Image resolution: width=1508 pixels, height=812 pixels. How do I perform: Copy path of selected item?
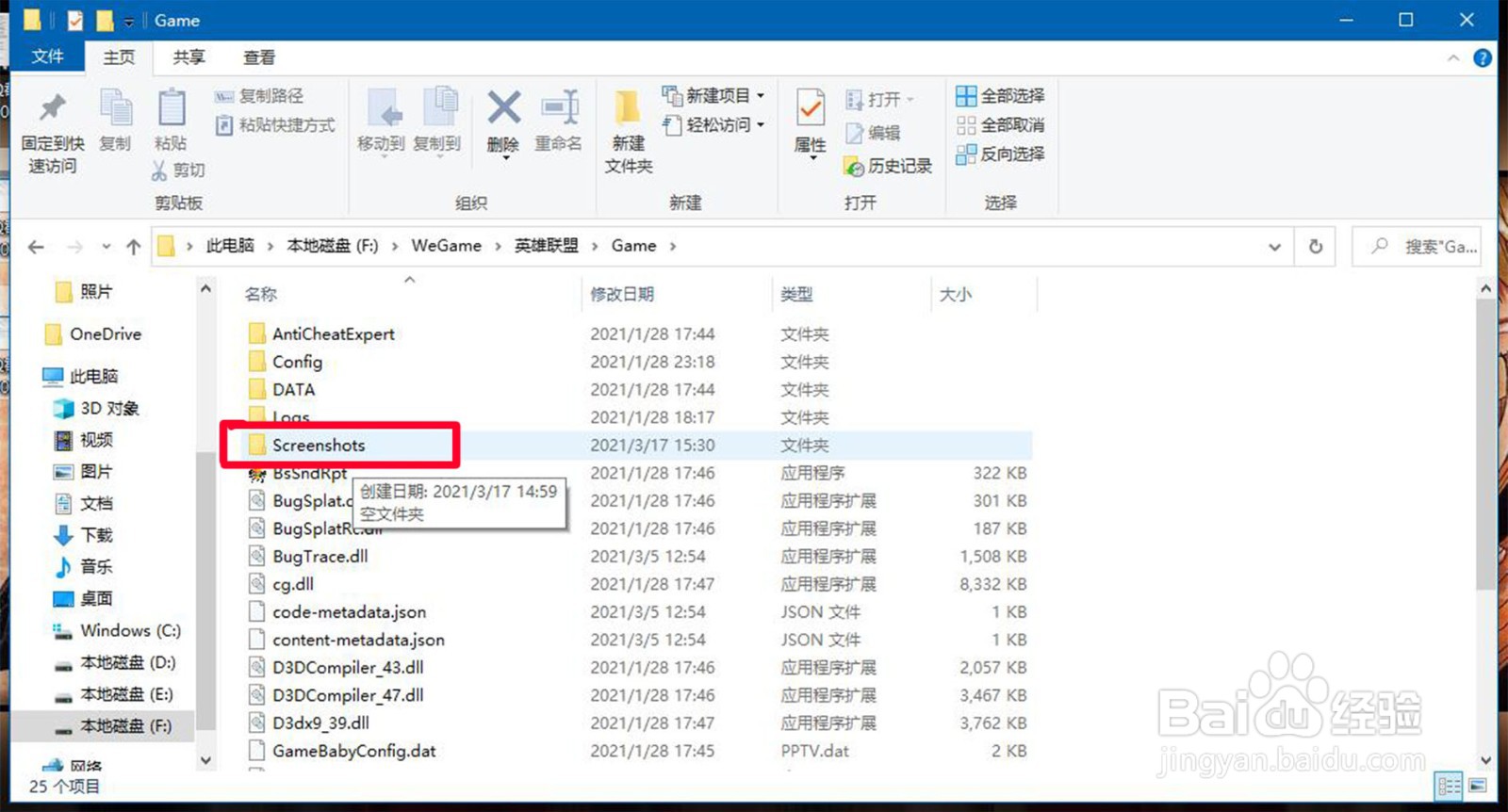coord(259,96)
